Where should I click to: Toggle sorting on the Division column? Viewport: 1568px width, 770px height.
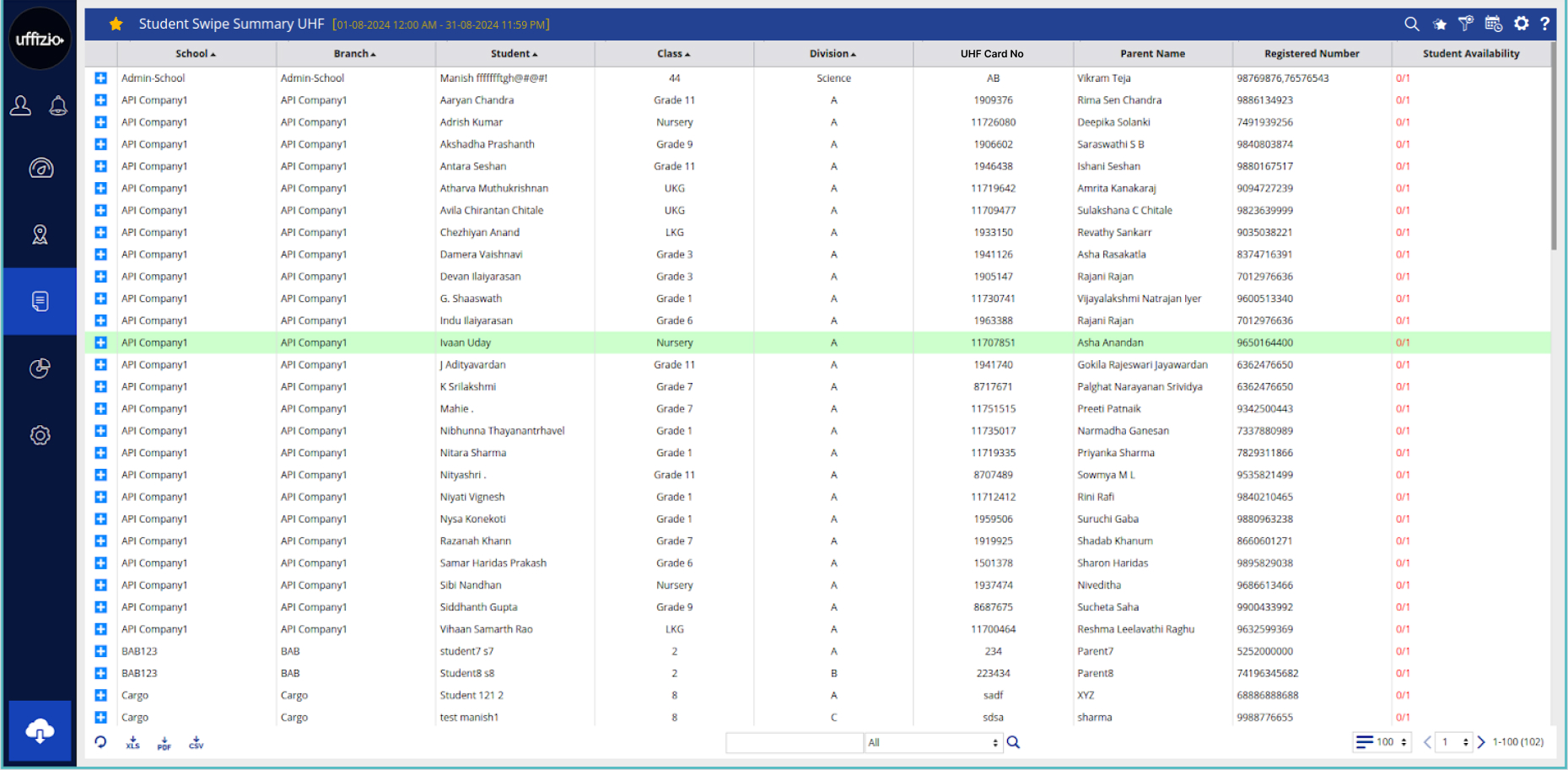pyautogui.click(x=832, y=53)
